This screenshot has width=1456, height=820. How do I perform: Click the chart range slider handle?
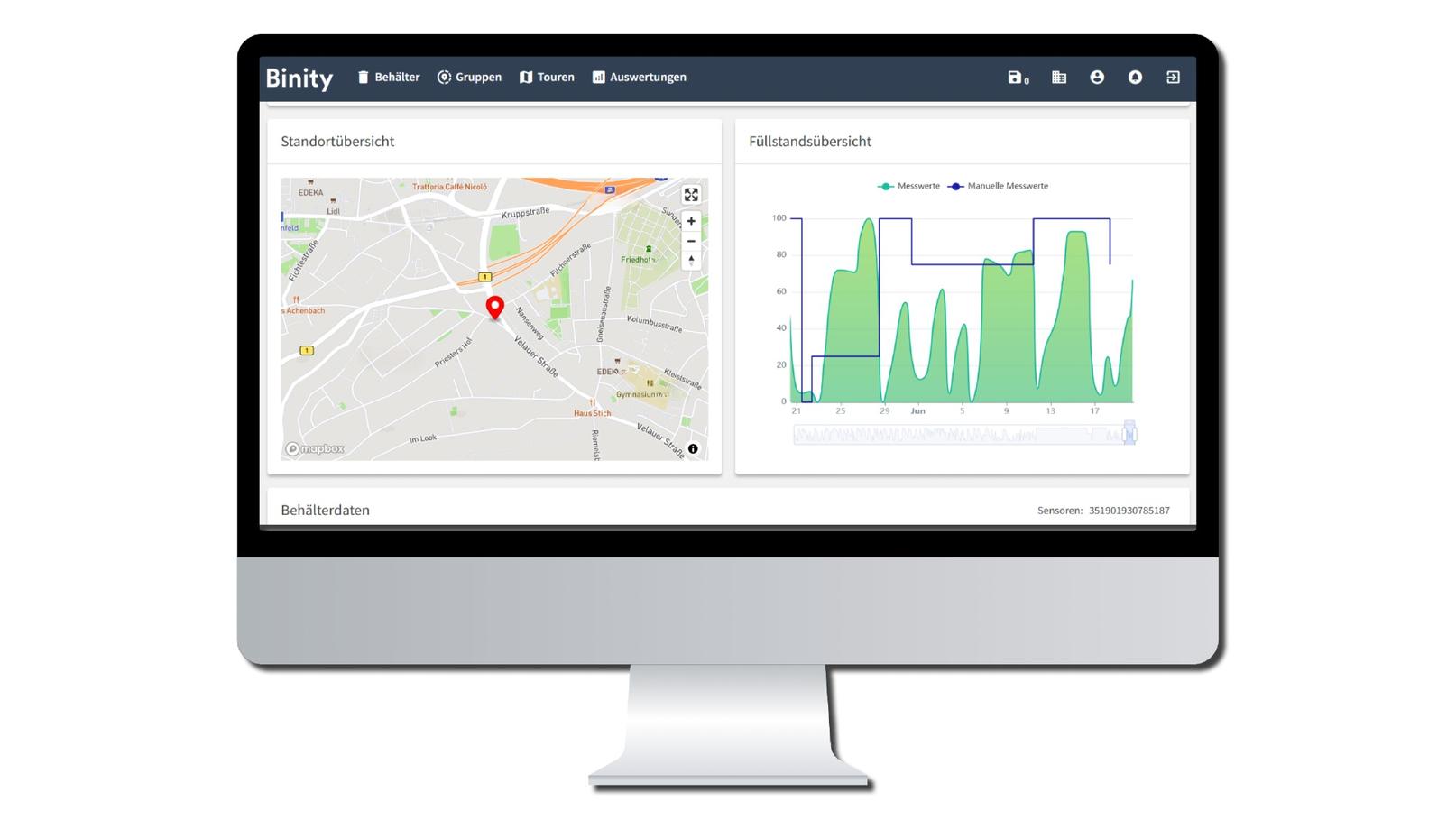click(x=1129, y=435)
